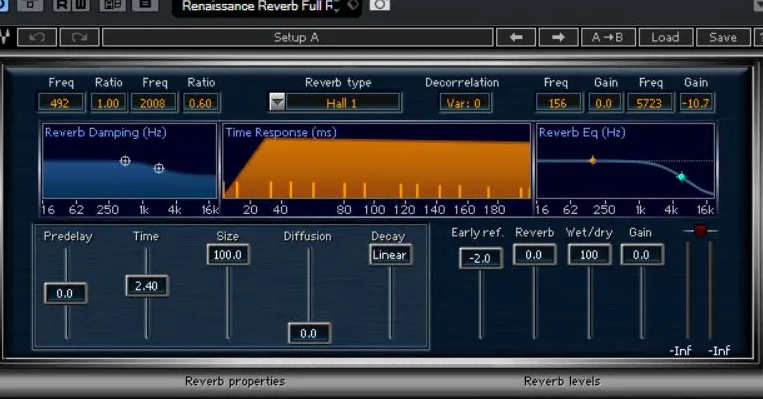Screen dimensions: 763x399
Task: Click the Time slider handle 2.40
Action: click(x=146, y=286)
